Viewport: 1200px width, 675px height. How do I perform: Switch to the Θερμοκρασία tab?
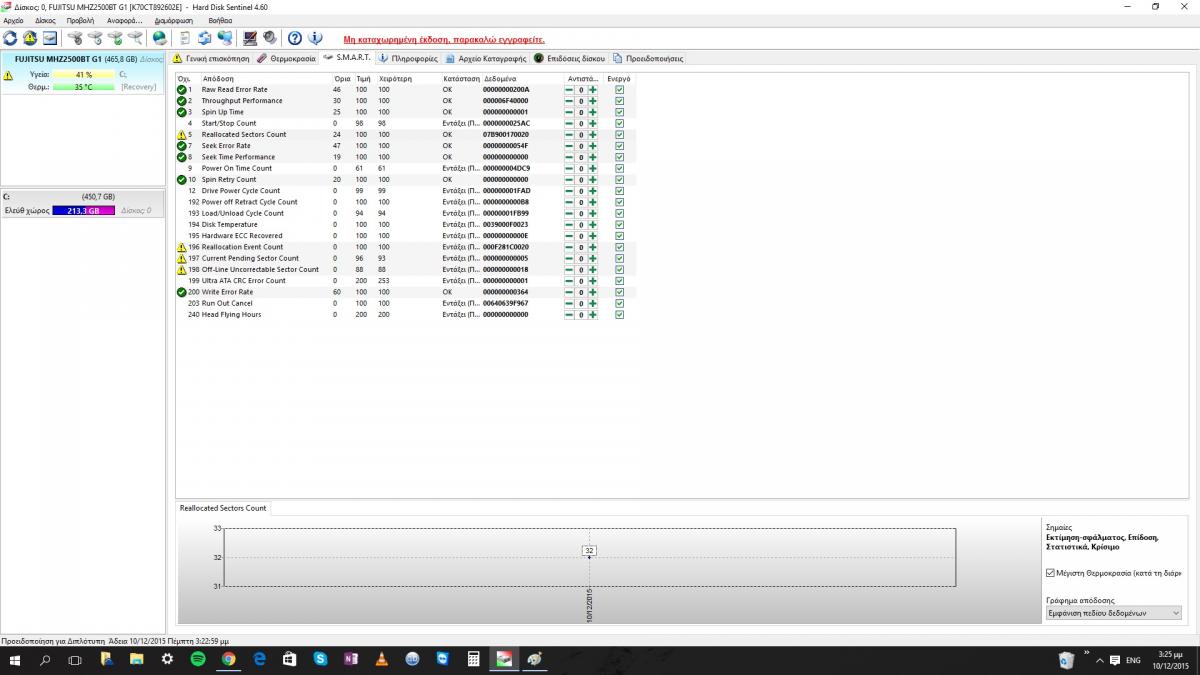point(287,58)
